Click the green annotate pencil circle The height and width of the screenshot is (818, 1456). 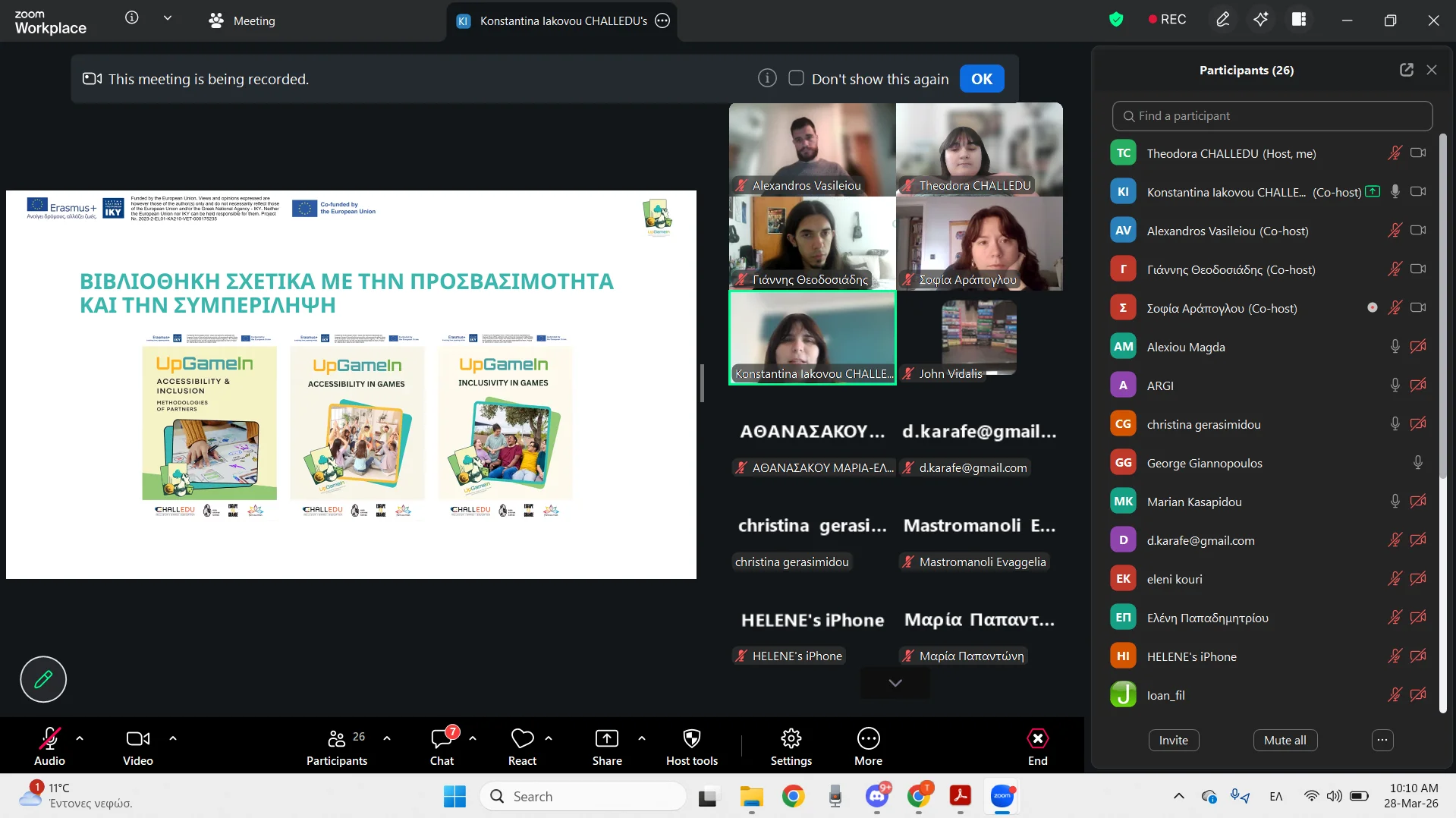coord(43,679)
